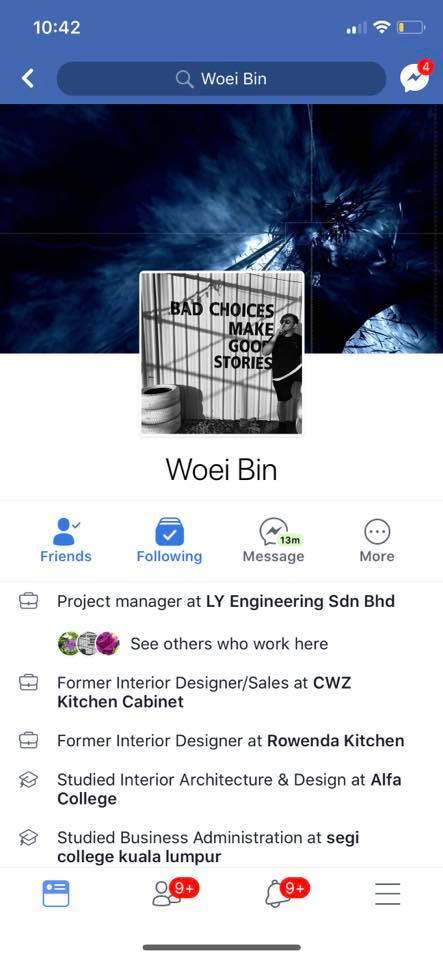Open Messenger icon with badge
The image size is (443, 960).
pyautogui.click(x=416, y=77)
